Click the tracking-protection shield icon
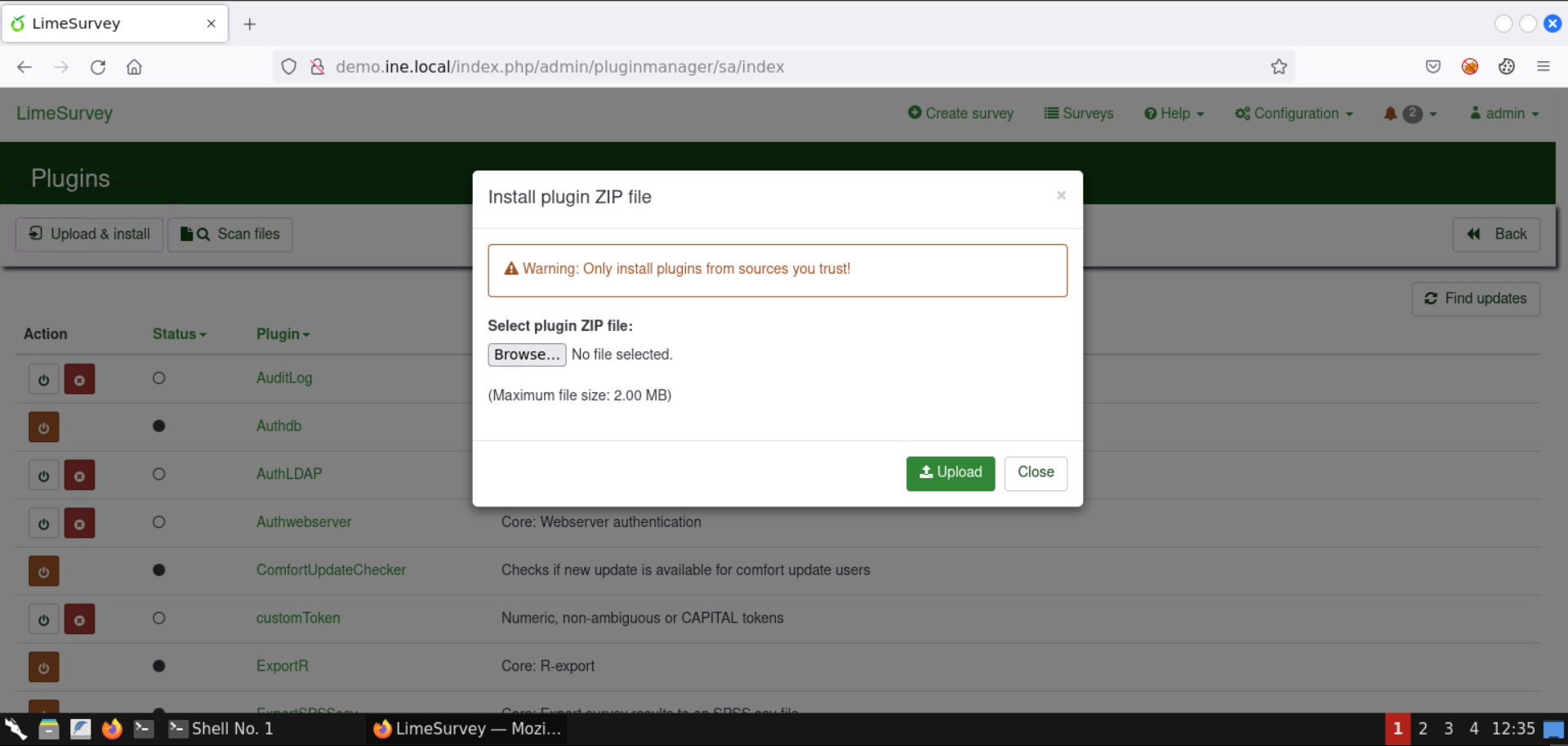 [288, 66]
